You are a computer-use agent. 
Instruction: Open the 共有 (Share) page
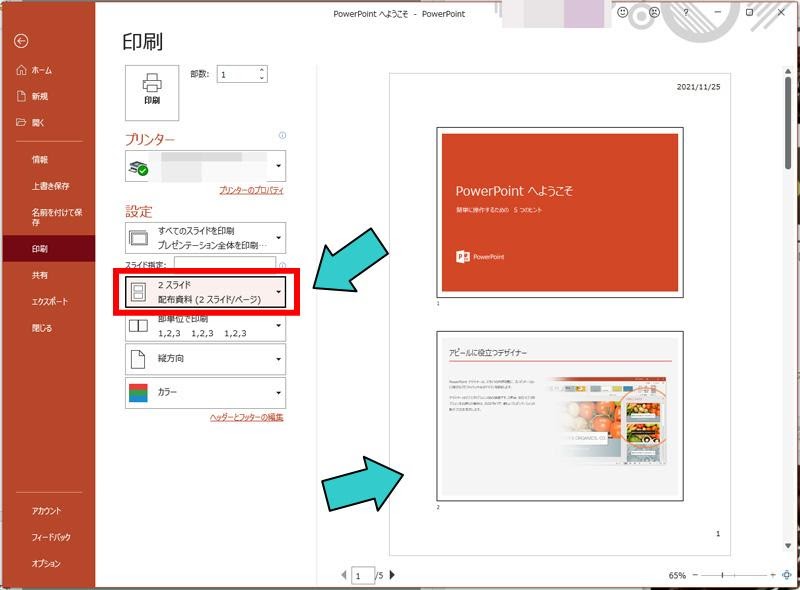[40, 275]
